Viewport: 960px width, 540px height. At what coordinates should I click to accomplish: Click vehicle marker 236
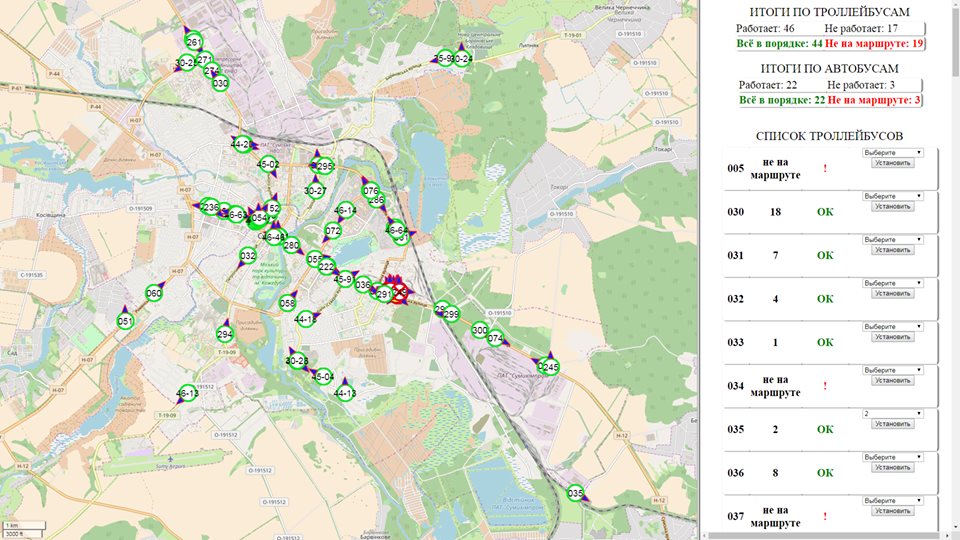[209, 206]
